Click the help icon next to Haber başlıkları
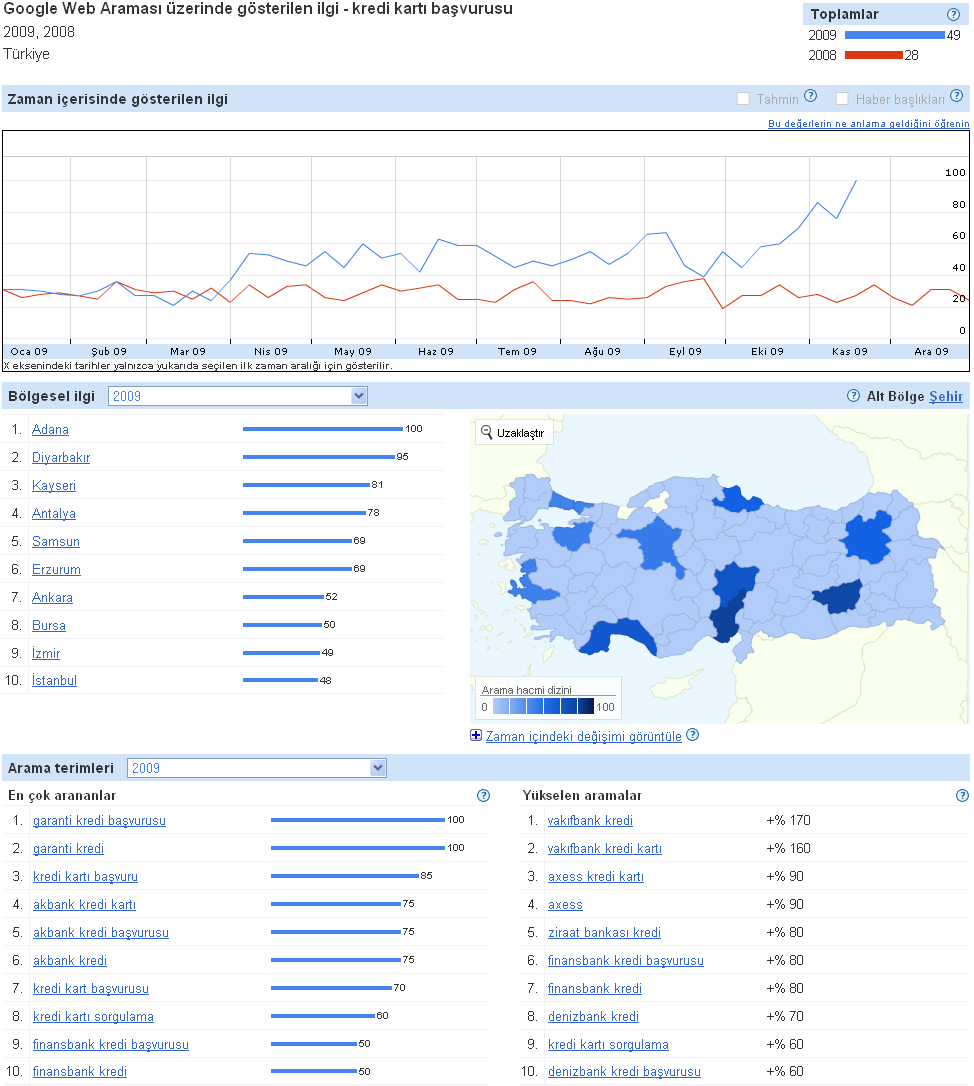The height and width of the screenshot is (1086, 974). [x=956, y=96]
